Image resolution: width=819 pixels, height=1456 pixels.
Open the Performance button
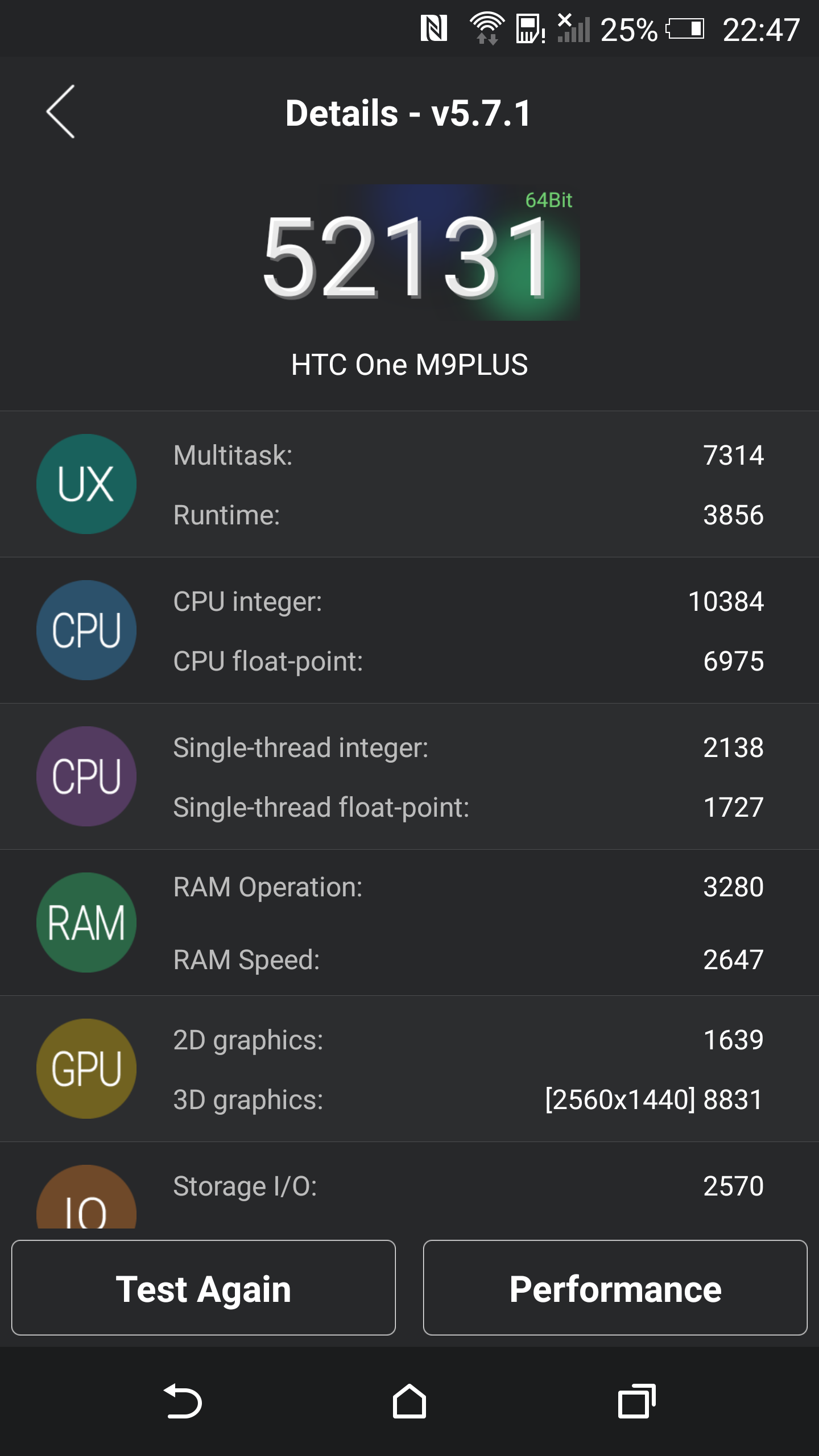click(615, 1288)
